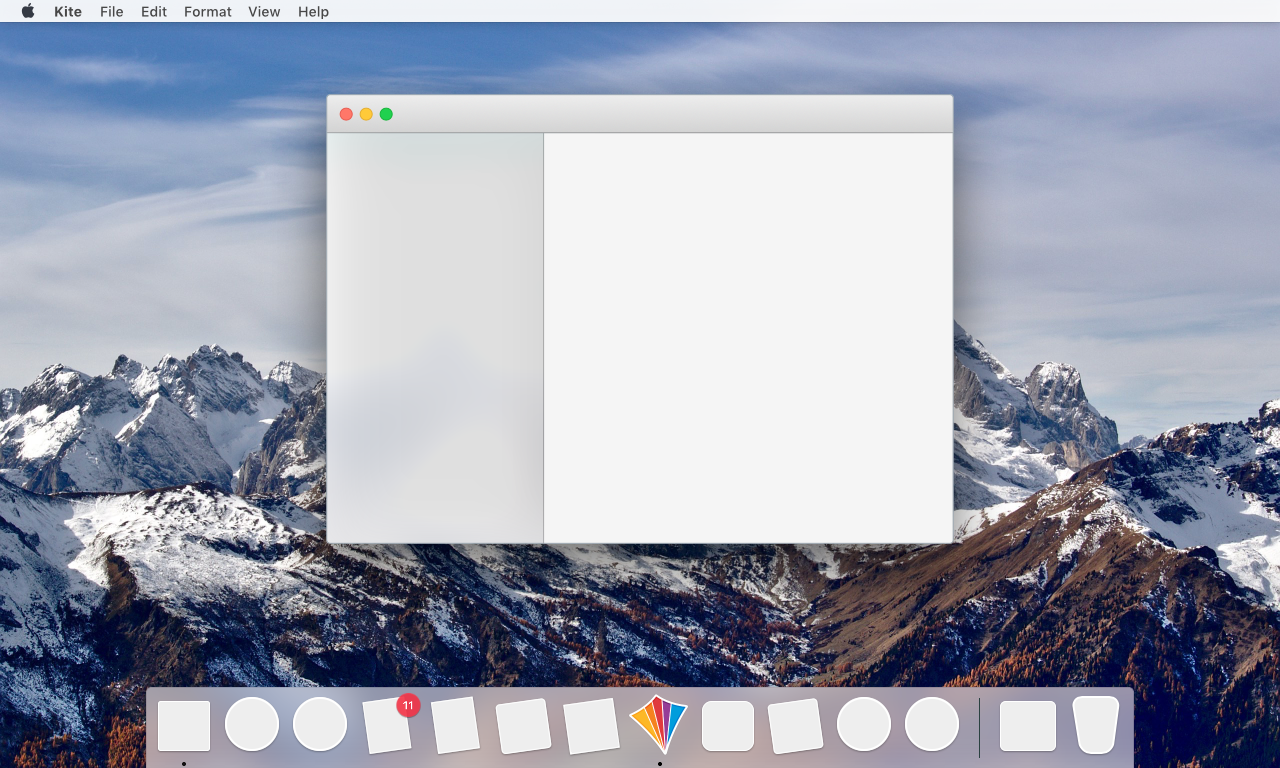The width and height of the screenshot is (1280, 768).
Task: Click the empty gray sidebar pane
Action: point(435,338)
